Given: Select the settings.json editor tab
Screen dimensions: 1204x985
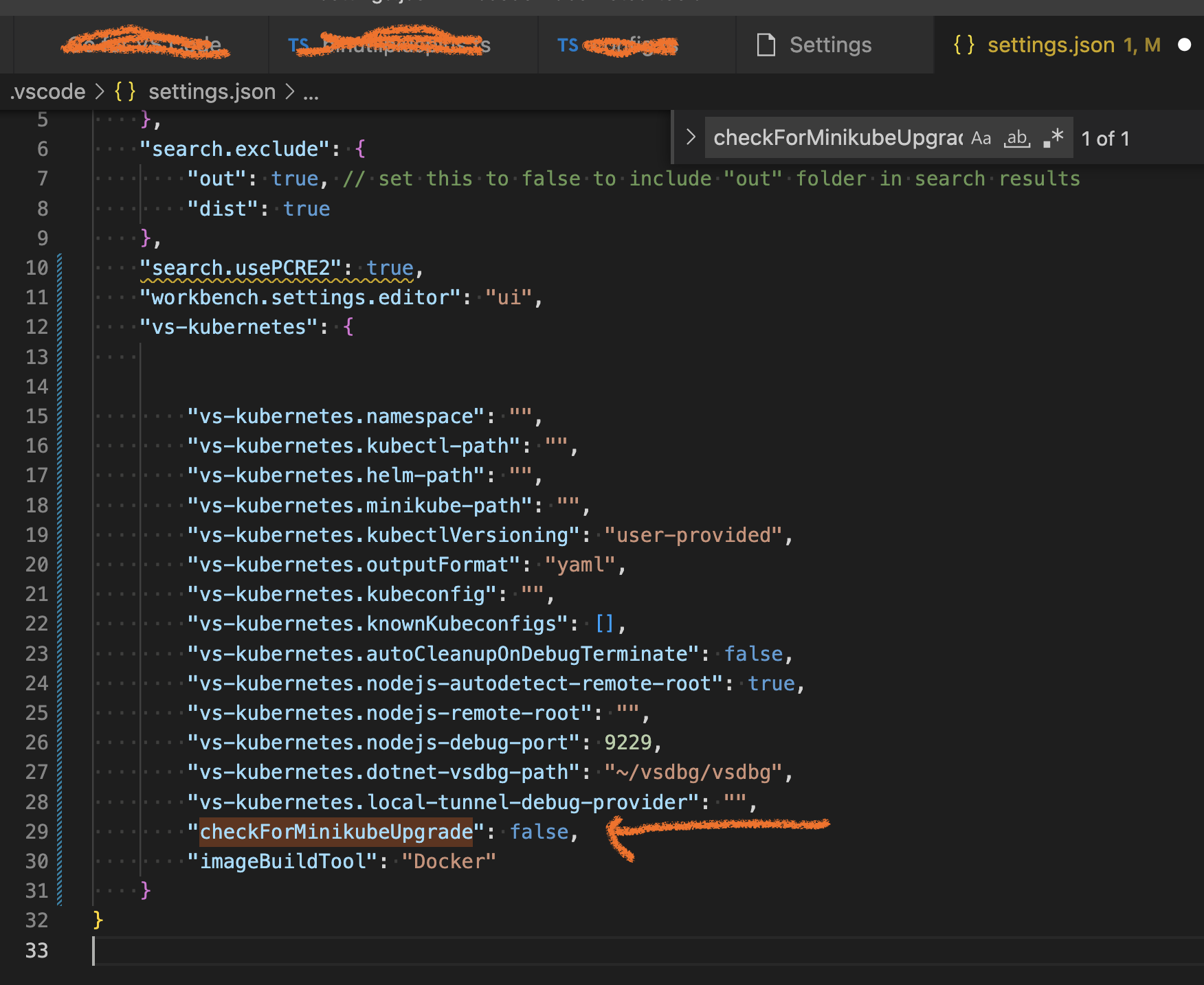Looking at the screenshot, I should coord(1051,45).
